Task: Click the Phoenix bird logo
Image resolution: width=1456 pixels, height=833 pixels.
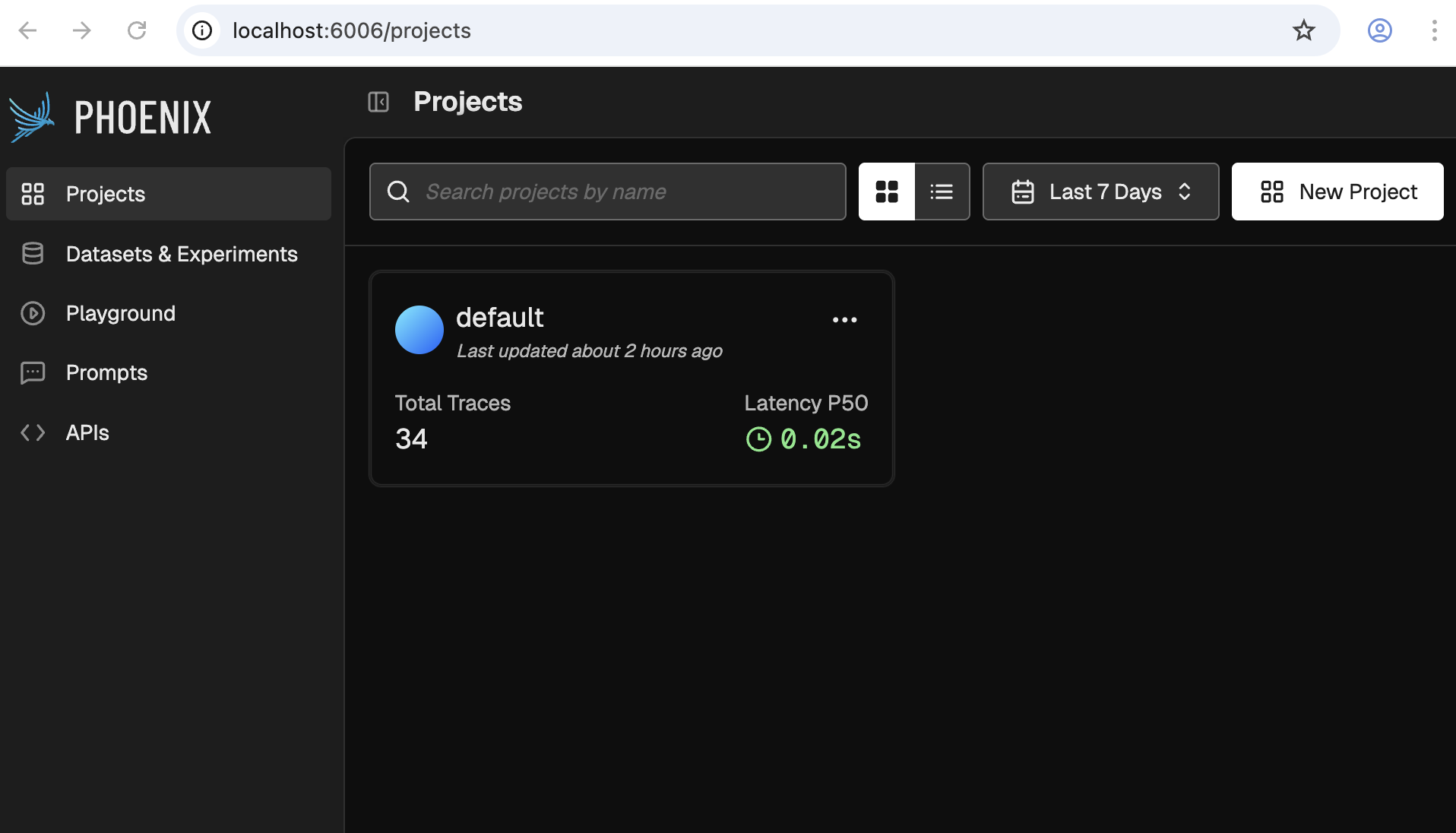Action: pos(32,117)
